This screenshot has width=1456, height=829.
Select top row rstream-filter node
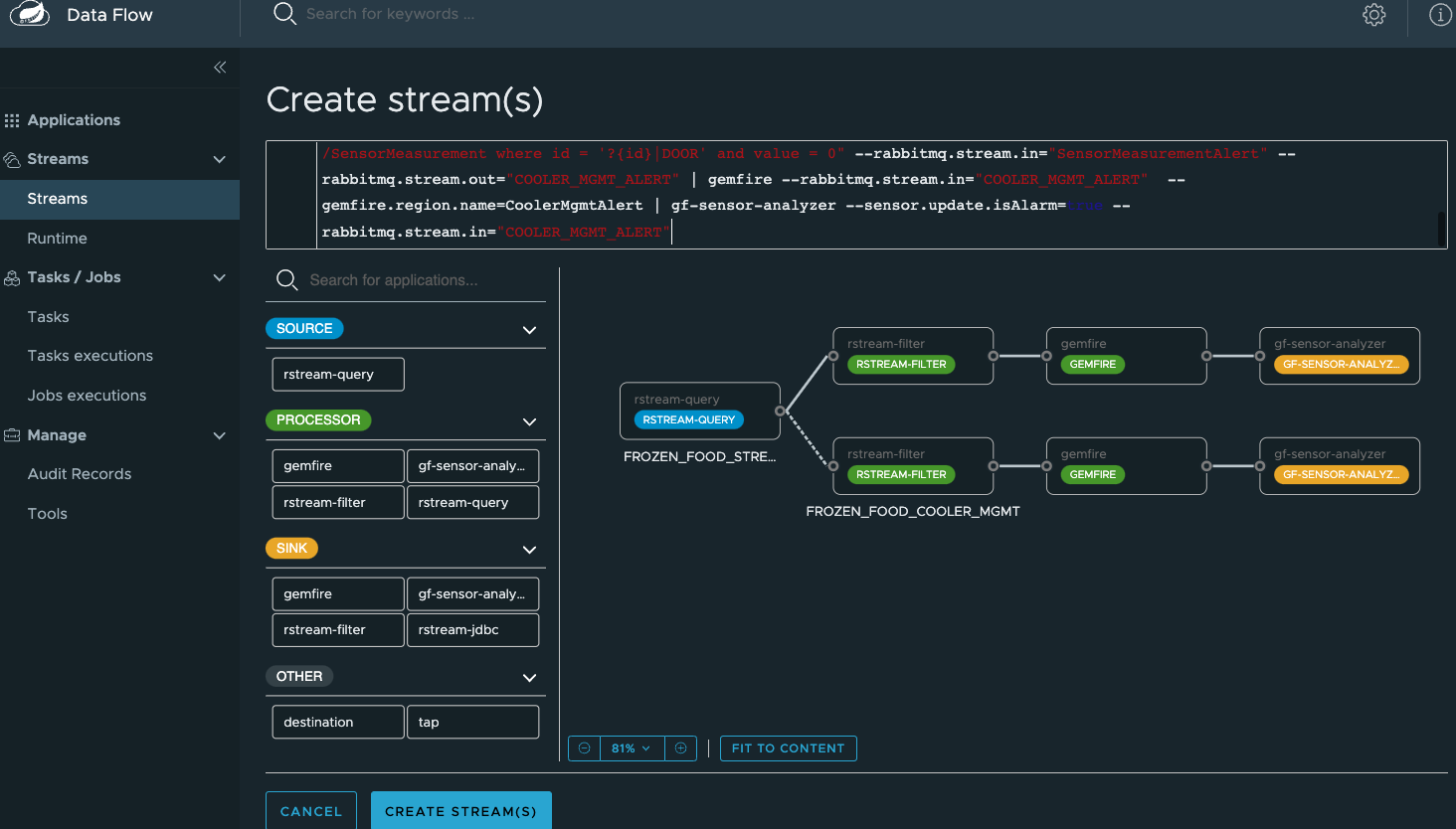pos(913,356)
